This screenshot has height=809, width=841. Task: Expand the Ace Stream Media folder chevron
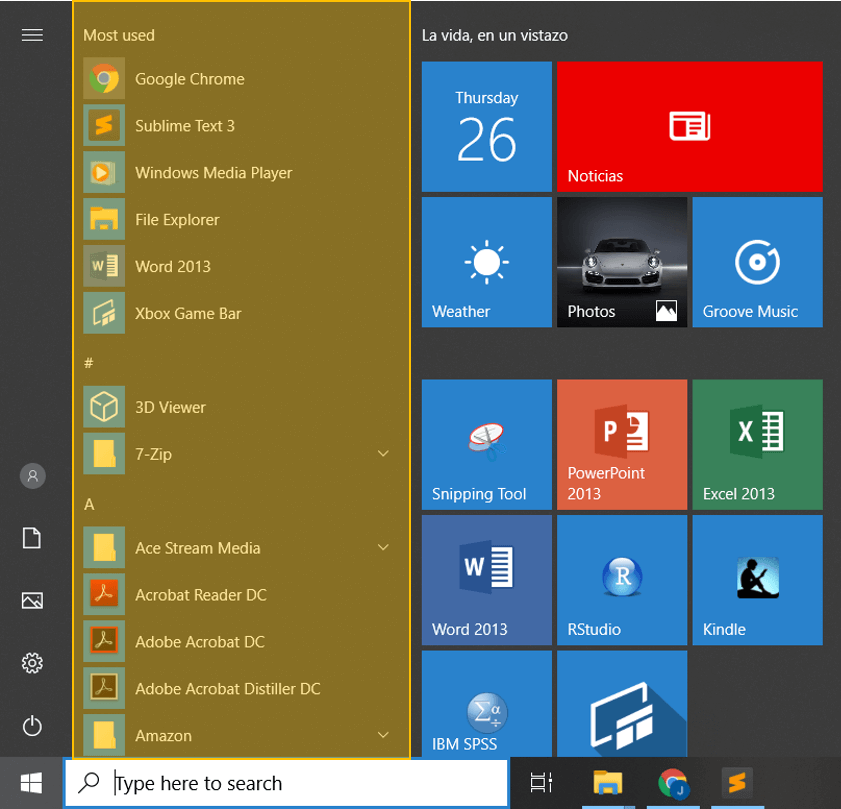click(383, 548)
